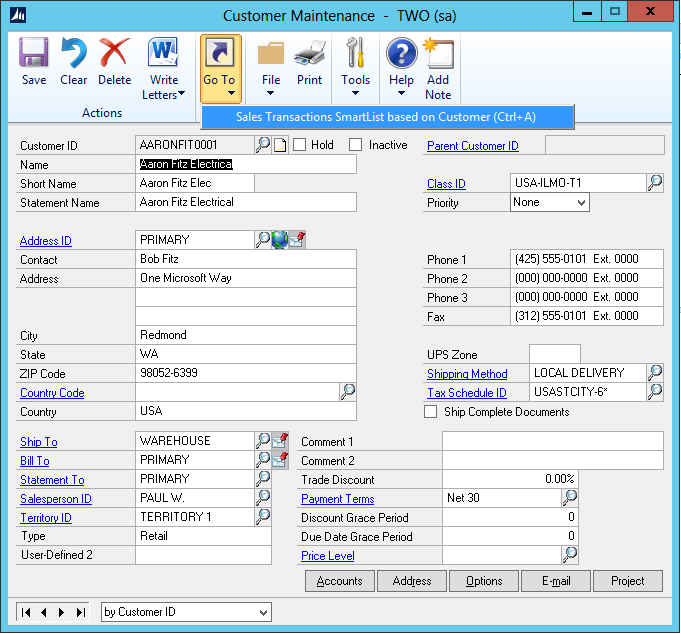Image resolution: width=681 pixels, height=634 pixels.
Task: Click the Trade Discount field
Action: pos(510,479)
